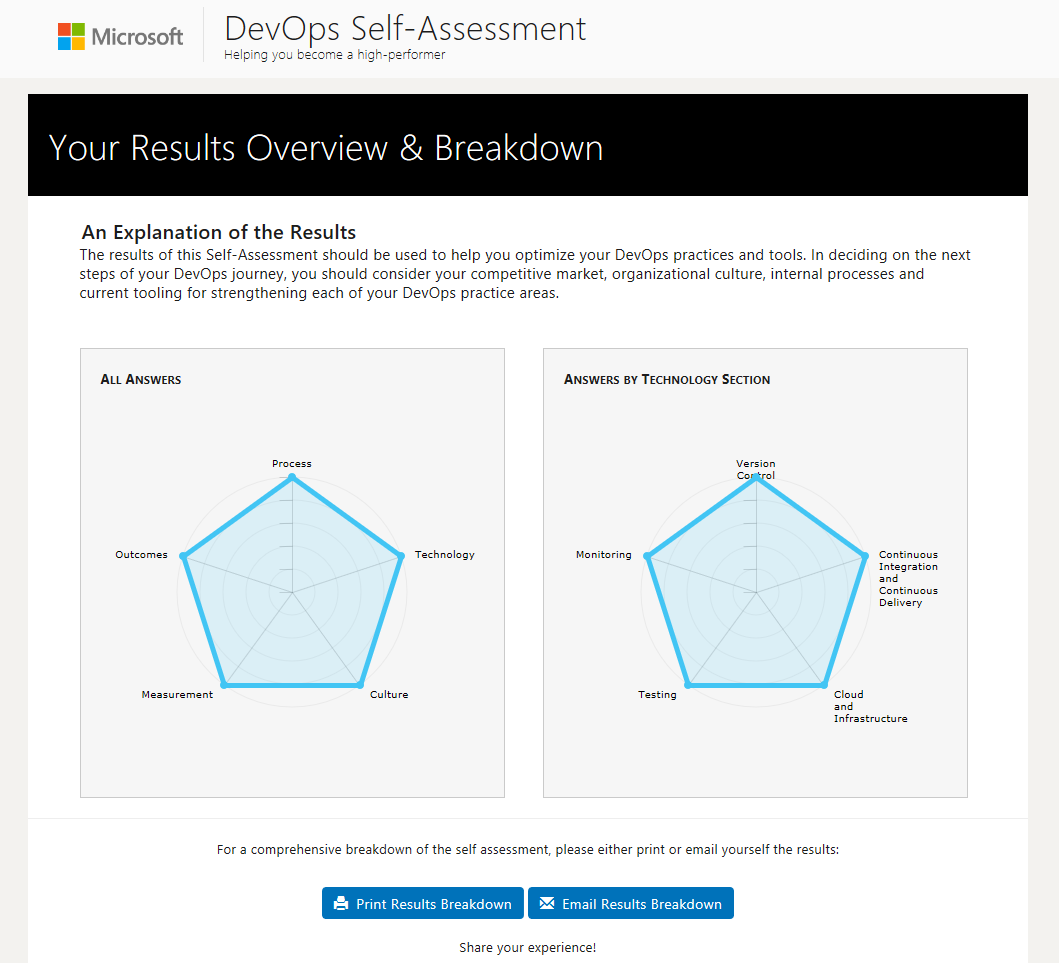This screenshot has width=1059, height=963.
Task: Select the Version Control data point
Action: [756, 477]
